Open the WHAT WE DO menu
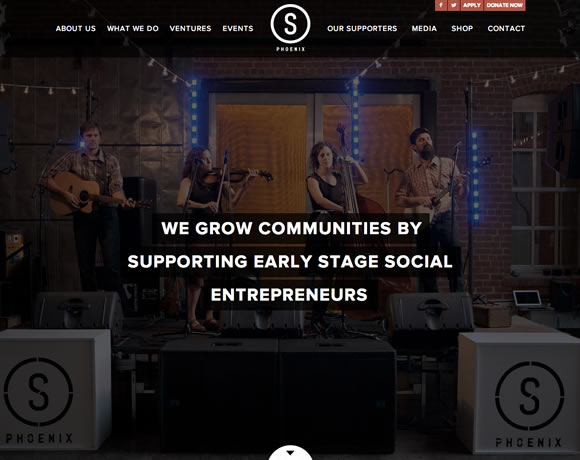 point(133,28)
